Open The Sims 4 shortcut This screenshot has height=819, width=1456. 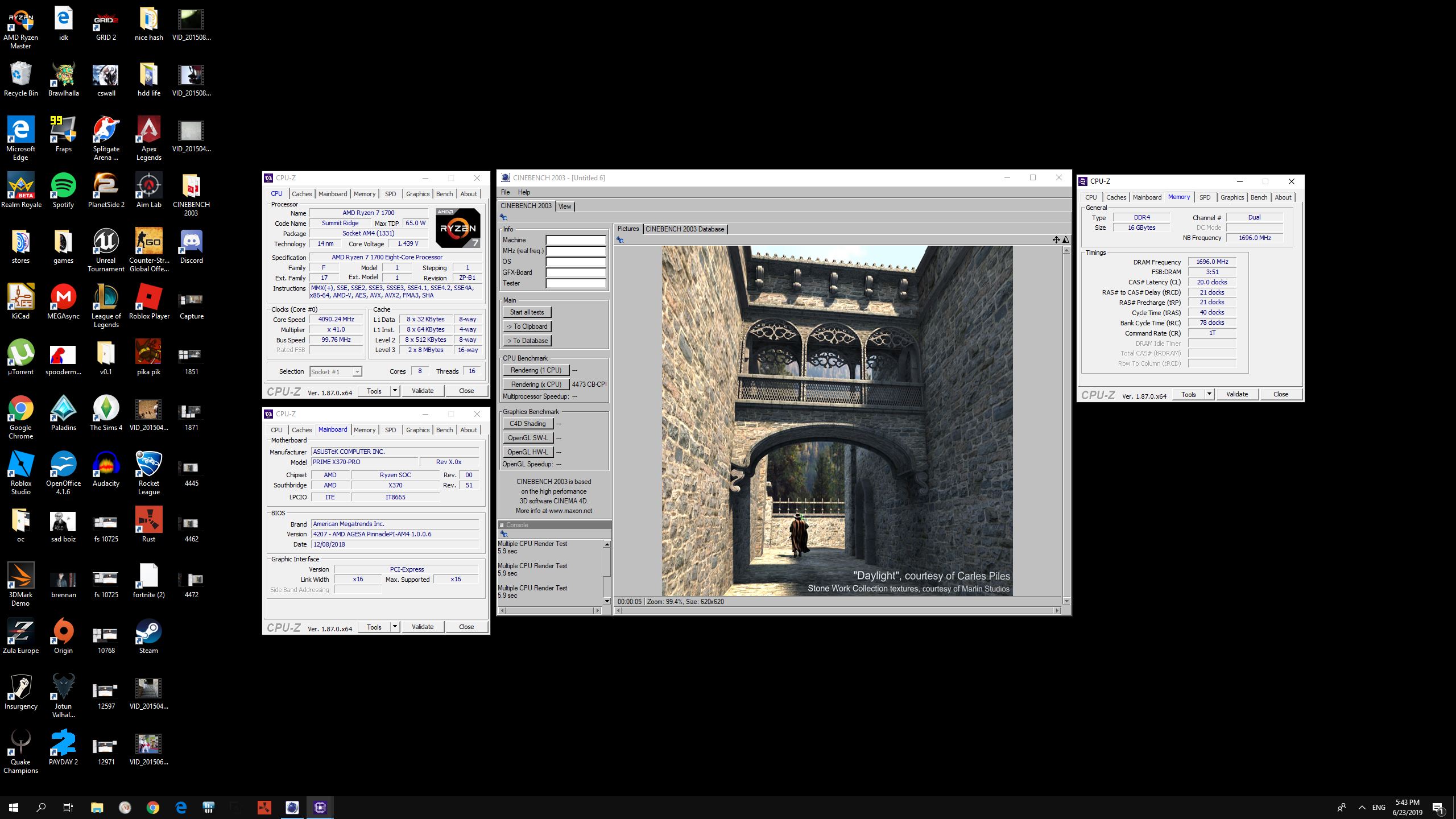tap(106, 414)
